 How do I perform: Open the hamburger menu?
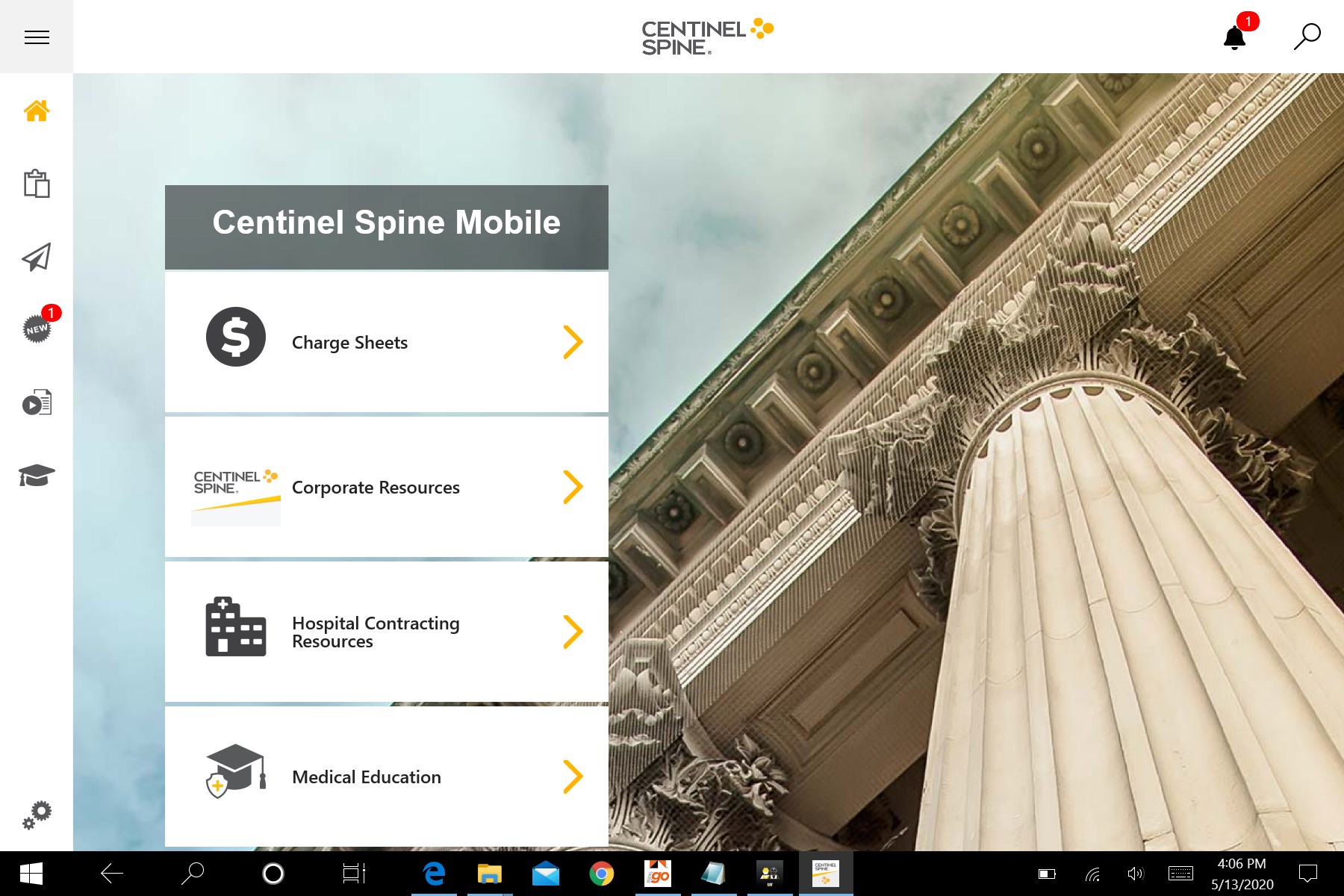click(x=37, y=37)
